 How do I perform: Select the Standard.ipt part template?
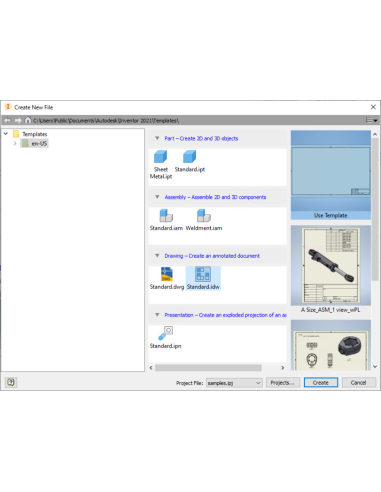click(190, 161)
